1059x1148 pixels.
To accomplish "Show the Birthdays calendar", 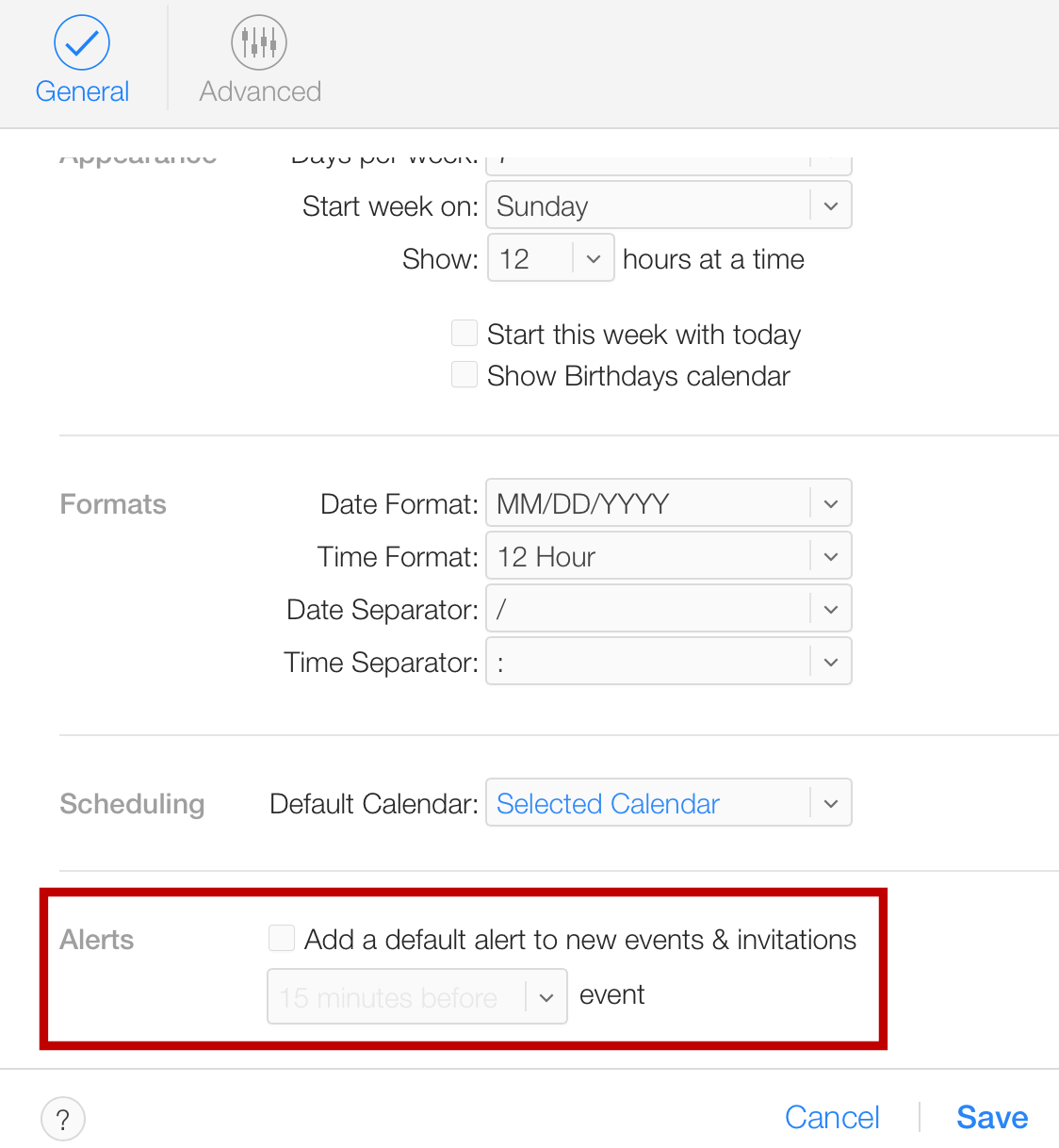I will [x=464, y=374].
